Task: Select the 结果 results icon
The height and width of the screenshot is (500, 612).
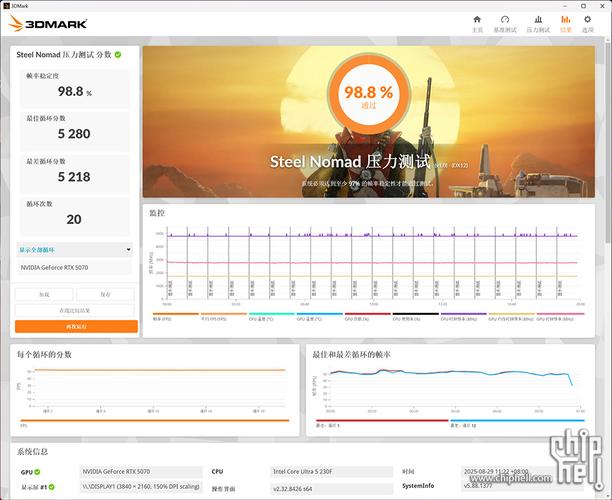Action: click(566, 23)
